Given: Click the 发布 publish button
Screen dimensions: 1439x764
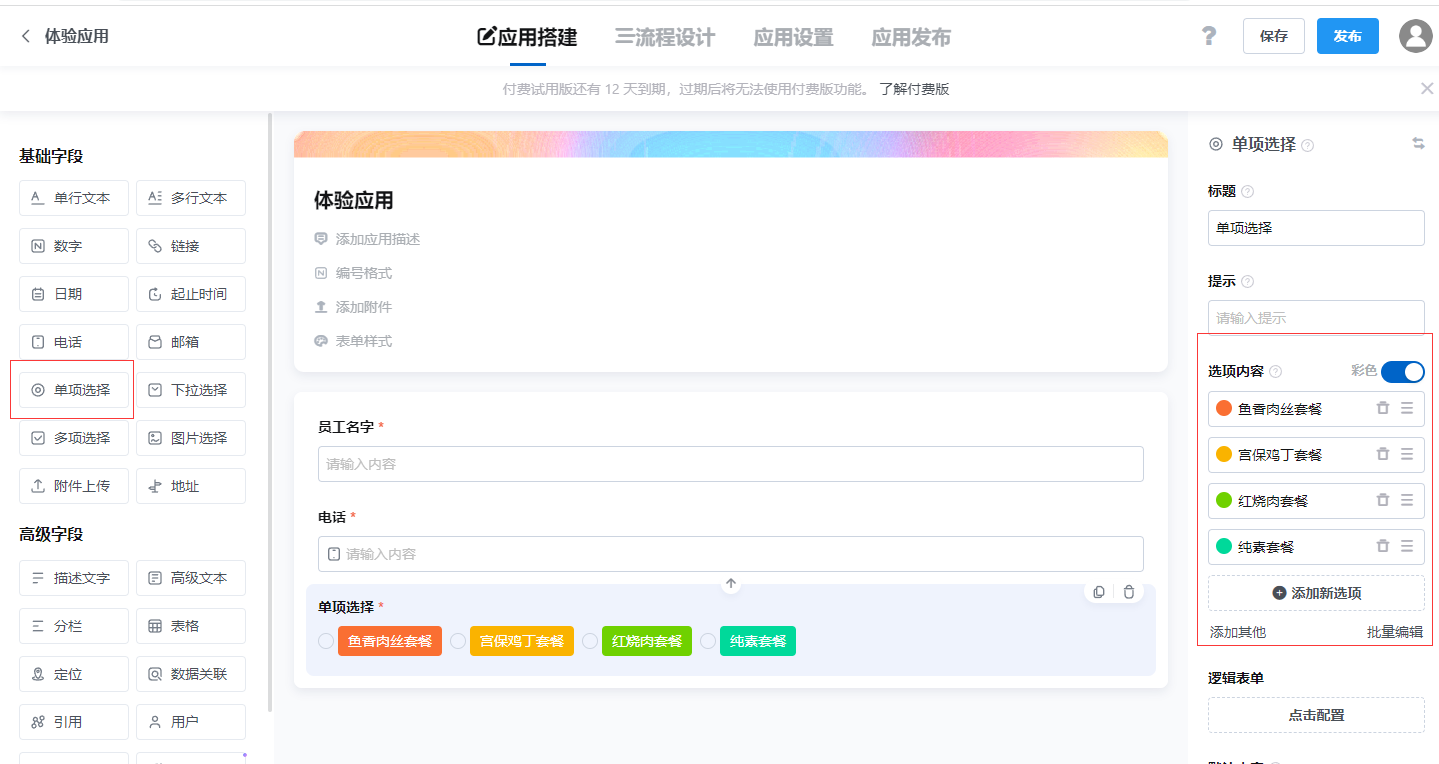Looking at the screenshot, I should click(1346, 35).
